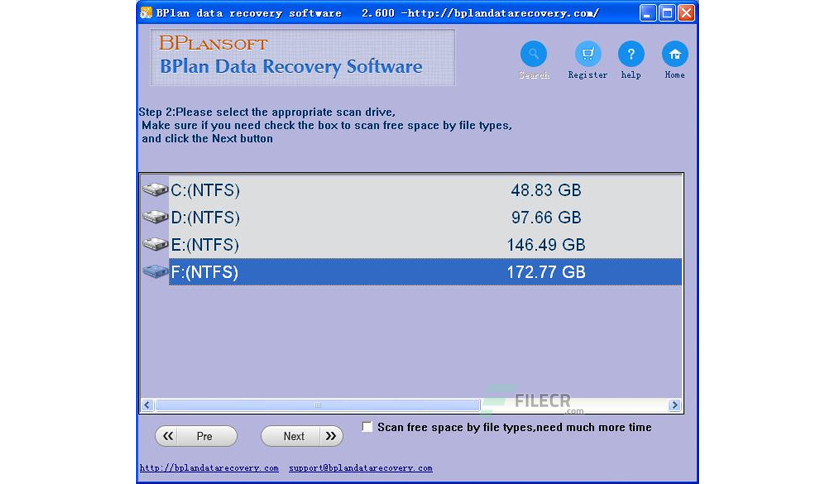Click the BPlan Data Recovery Software banner
The height and width of the screenshot is (484, 836).
click(303, 57)
